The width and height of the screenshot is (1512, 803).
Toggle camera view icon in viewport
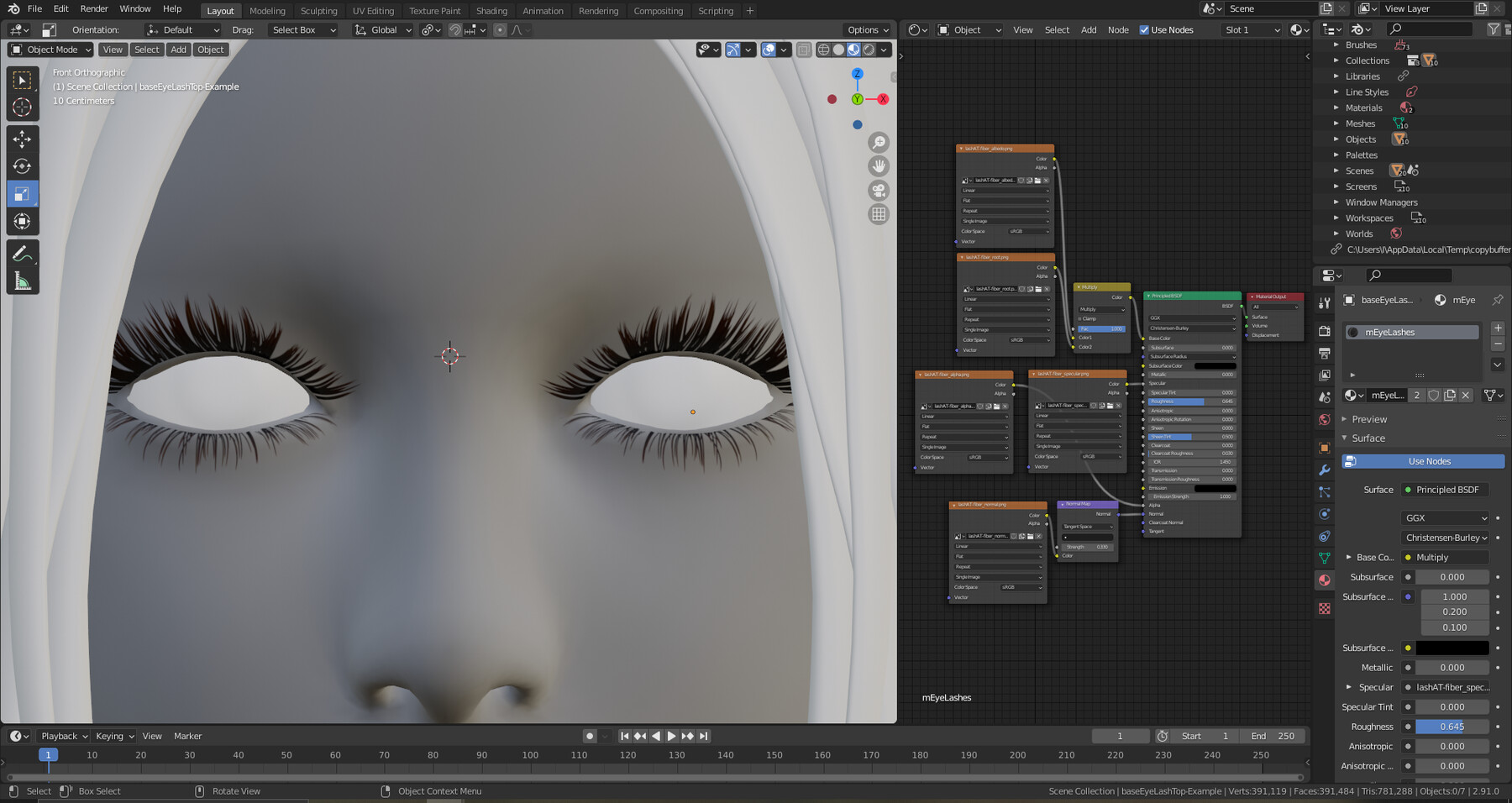click(879, 191)
